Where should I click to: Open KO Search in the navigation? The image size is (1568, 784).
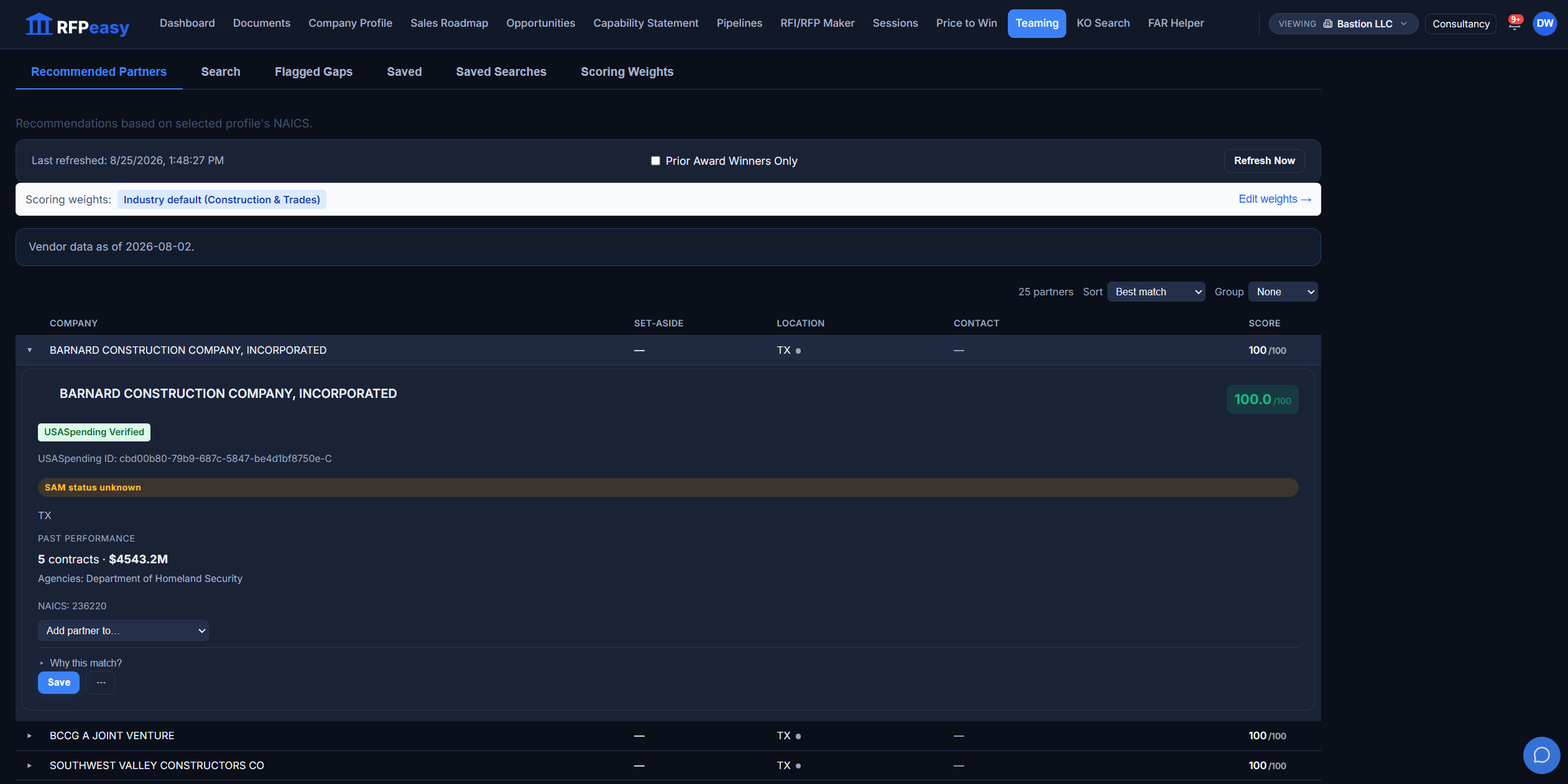click(x=1103, y=23)
